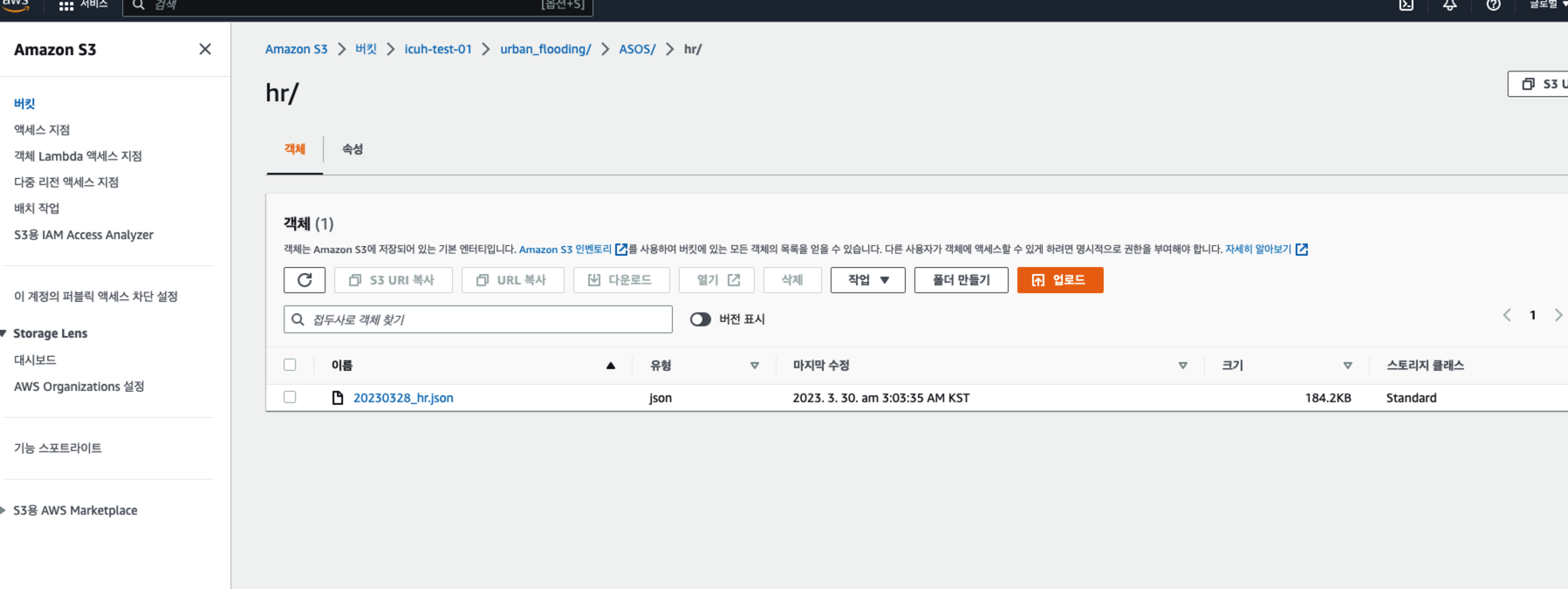Image resolution: width=1568 pixels, height=589 pixels.
Task: Open 객체 Lambda 액세스 지점 in the sidebar
Action: click(x=78, y=155)
